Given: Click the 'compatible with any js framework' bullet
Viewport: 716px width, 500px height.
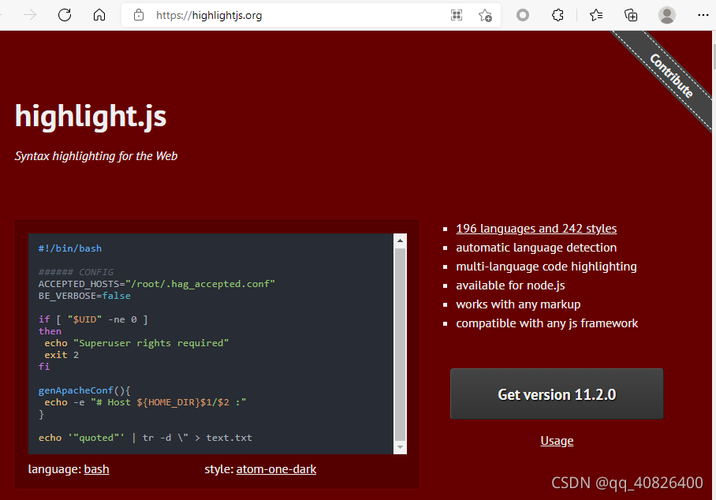Looking at the screenshot, I should point(547,323).
